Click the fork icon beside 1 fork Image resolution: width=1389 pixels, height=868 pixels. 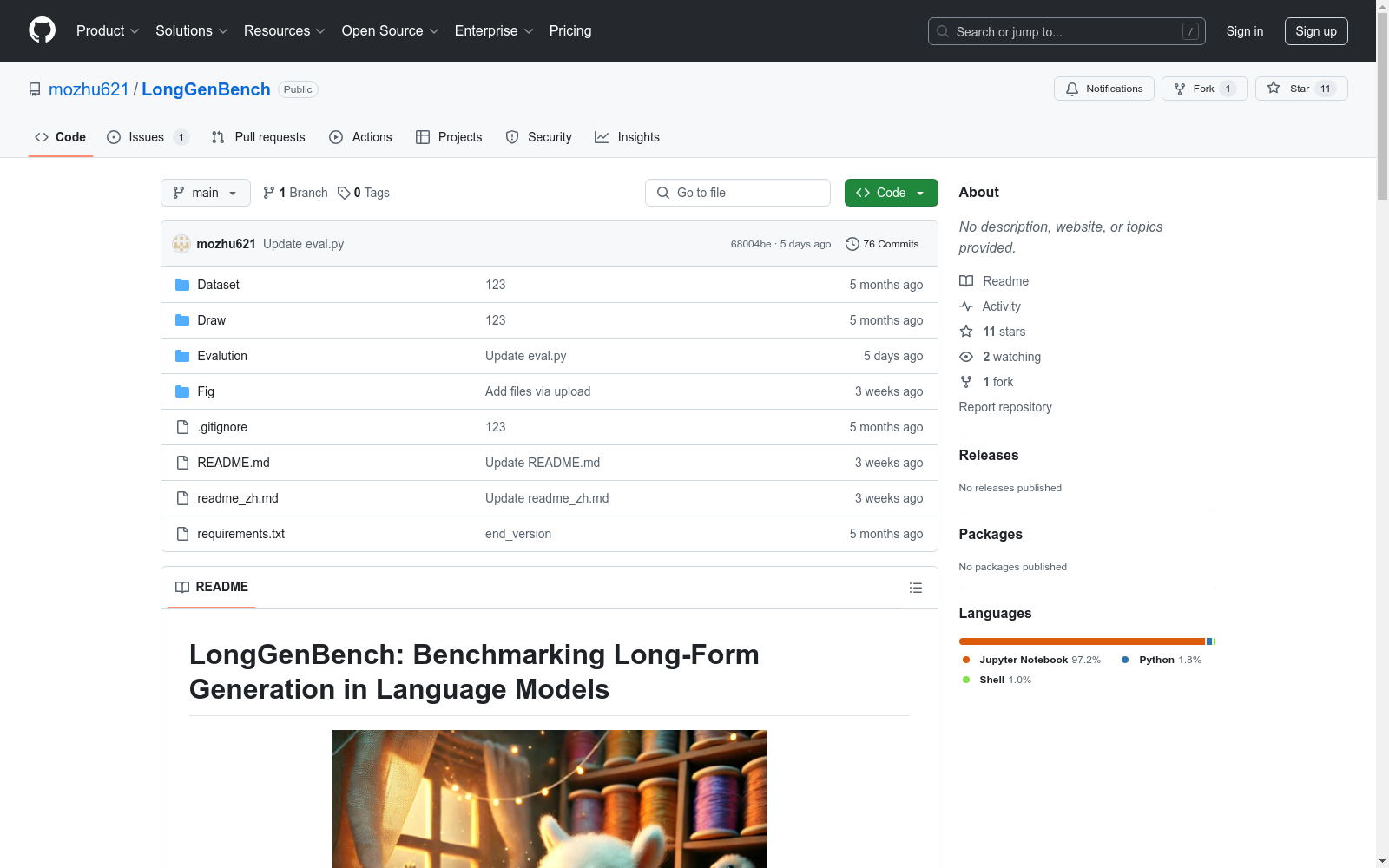tap(966, 382)
